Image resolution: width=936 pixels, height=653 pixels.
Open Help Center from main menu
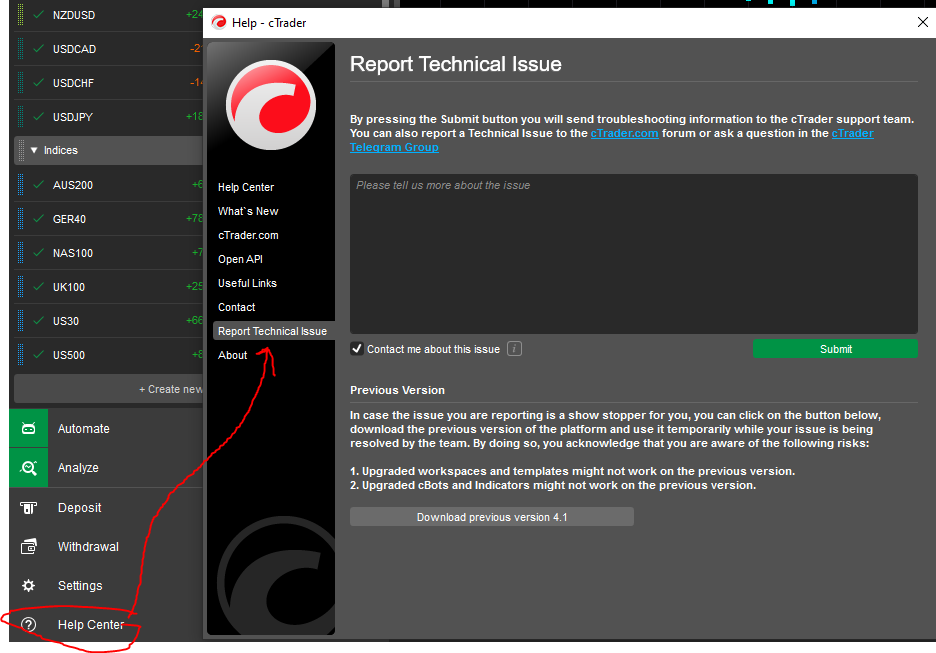[106, 624]
